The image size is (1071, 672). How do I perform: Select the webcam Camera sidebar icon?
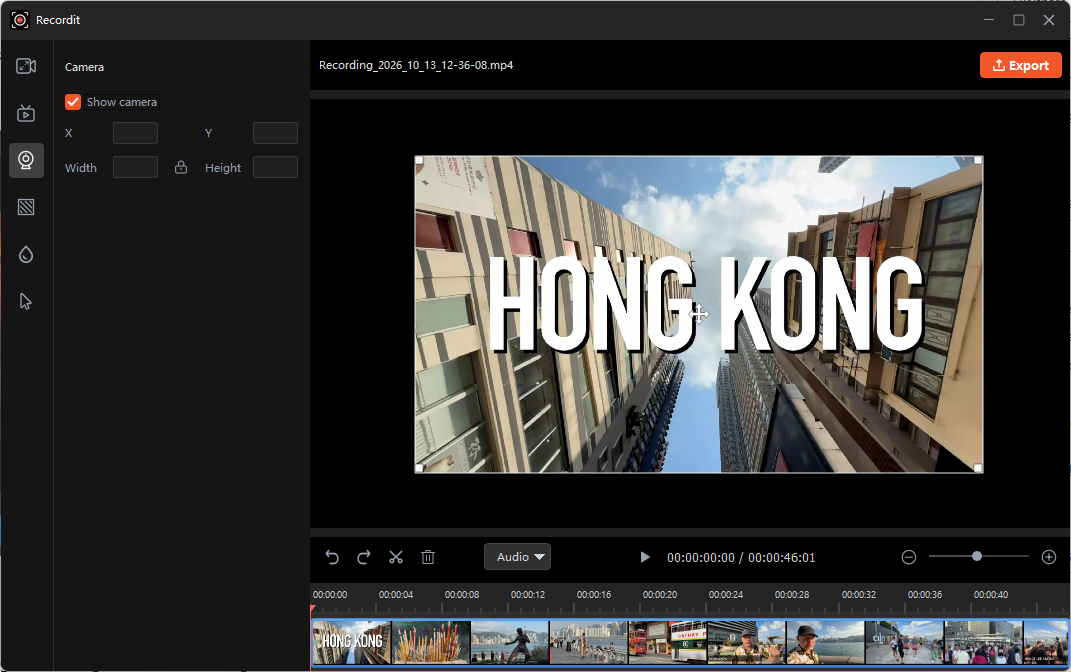pyautogui.click(x=26, y=160)
